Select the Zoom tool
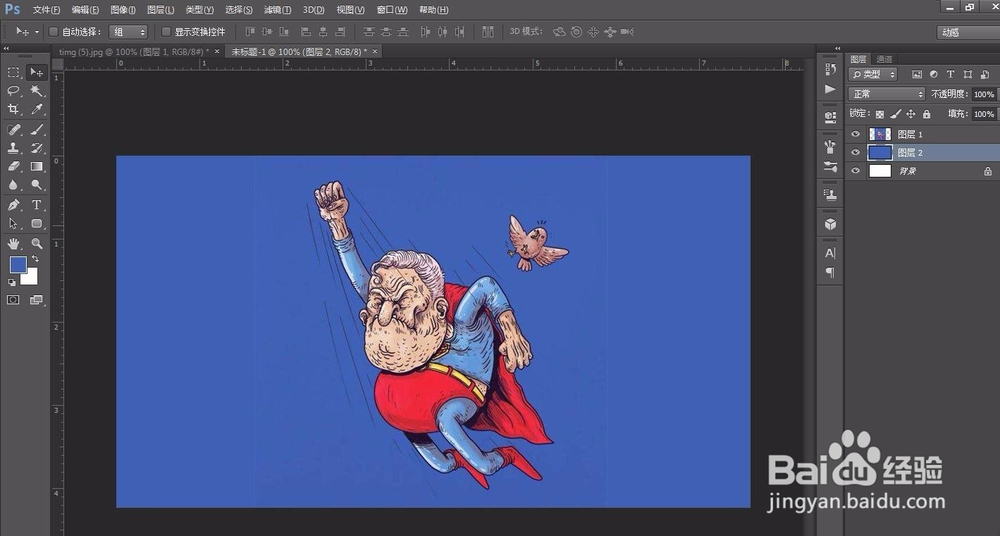The image size is (1000, 536). coord(37,243)
